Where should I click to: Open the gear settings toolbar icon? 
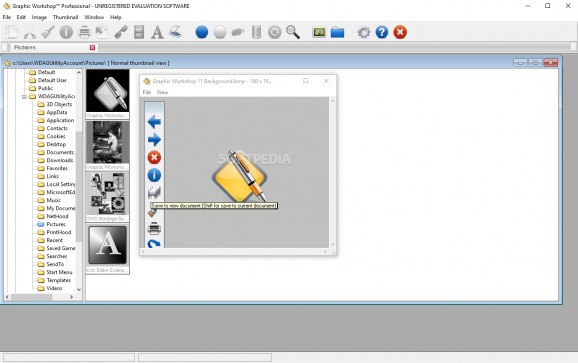(364, 32)
